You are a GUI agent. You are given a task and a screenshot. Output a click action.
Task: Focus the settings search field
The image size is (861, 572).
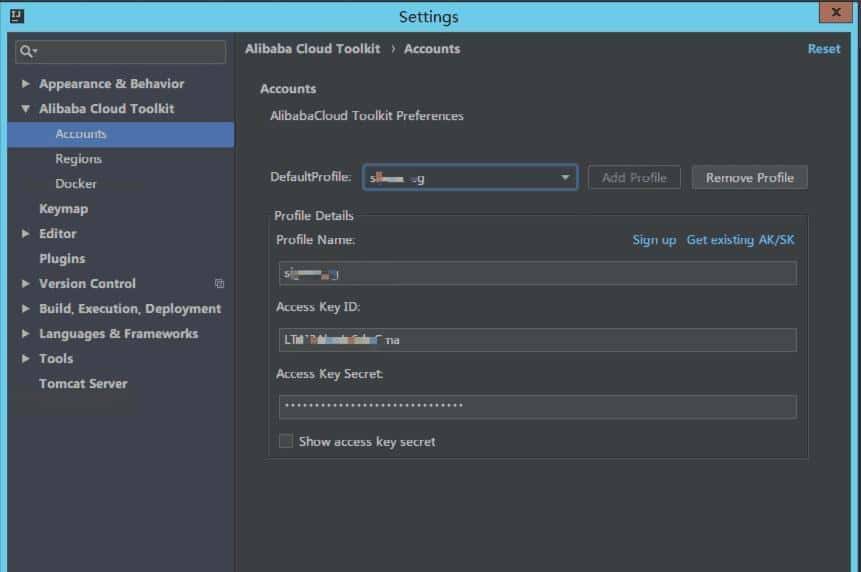click(x=120, y=52)
